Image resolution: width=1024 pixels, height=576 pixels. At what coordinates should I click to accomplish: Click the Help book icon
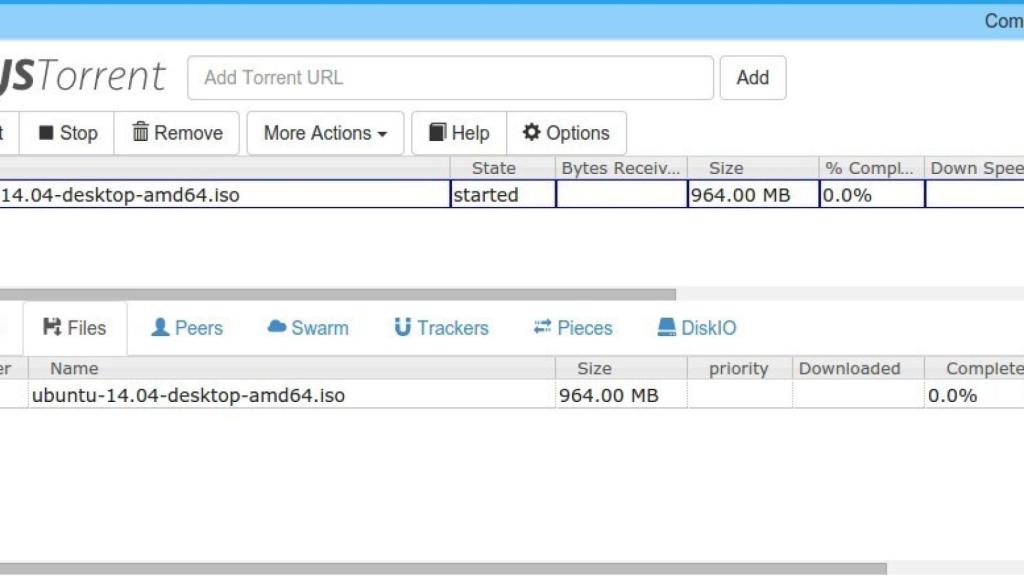435,132
